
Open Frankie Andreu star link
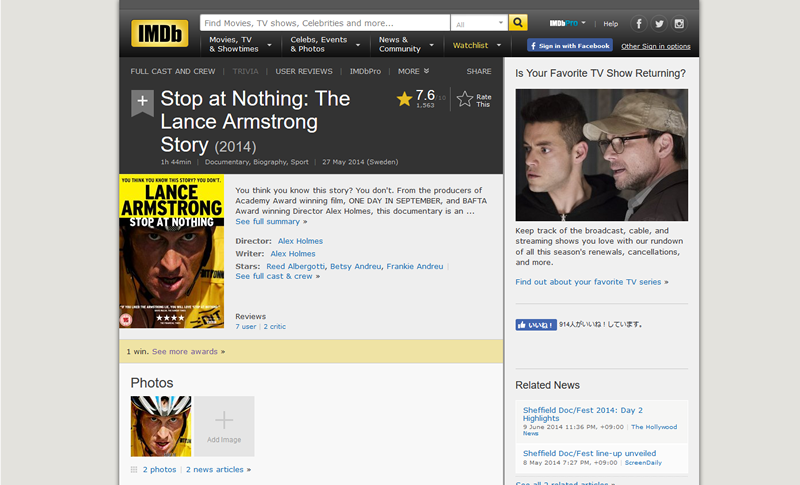415,266
